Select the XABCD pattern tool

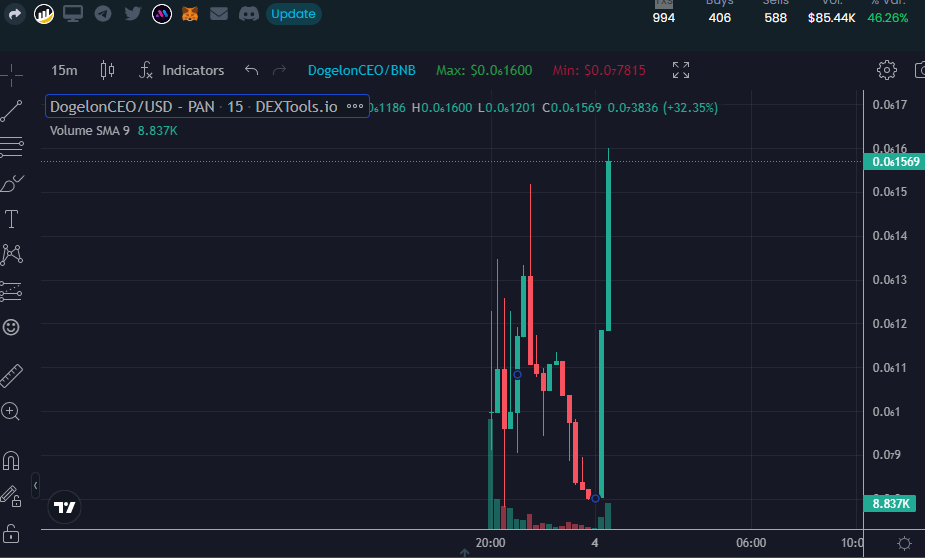[x=11, y=255]
